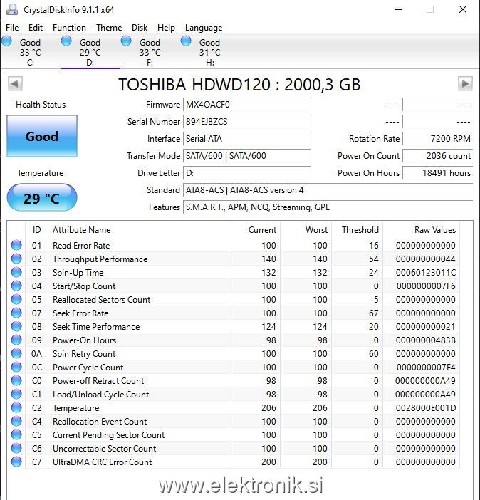Select the H: drive tab
The height and width of the screenshot is (500, 480).
tap(209, 52)
